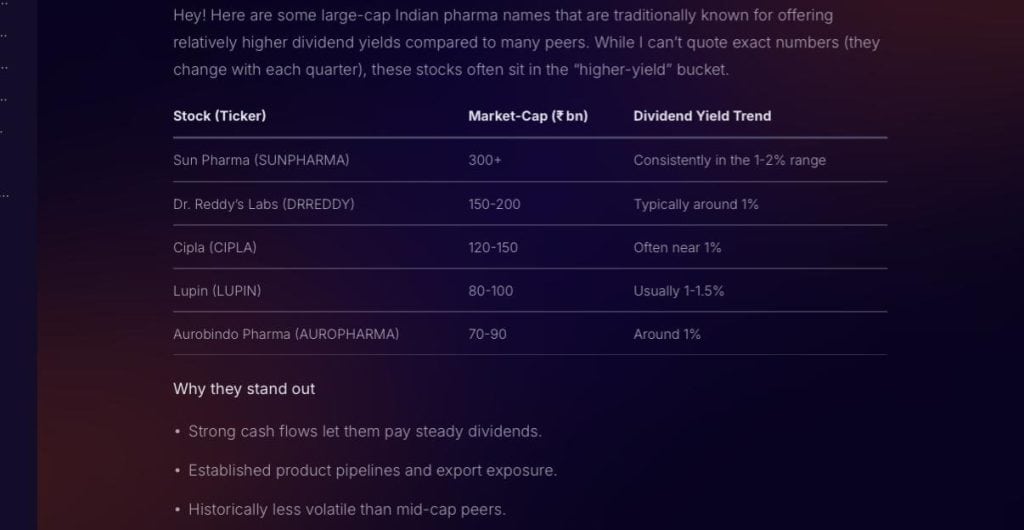This screenshot has width=1024, height=530.
Task: Click the "Usually 1-1.5%" yield cell
Action: [x=678, y=291]
